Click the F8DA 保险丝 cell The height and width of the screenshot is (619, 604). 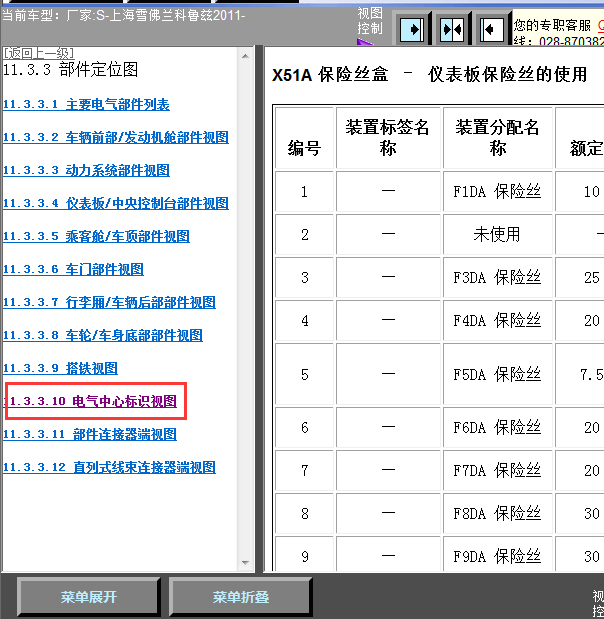tap(497, 514)
